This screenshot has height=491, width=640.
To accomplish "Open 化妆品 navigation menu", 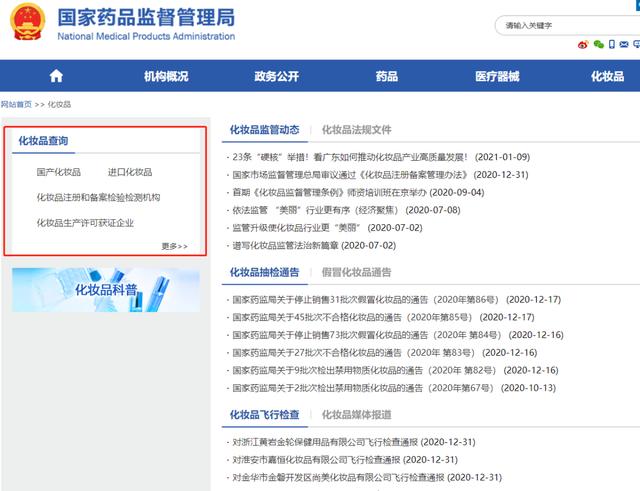I will pos(607,76).
